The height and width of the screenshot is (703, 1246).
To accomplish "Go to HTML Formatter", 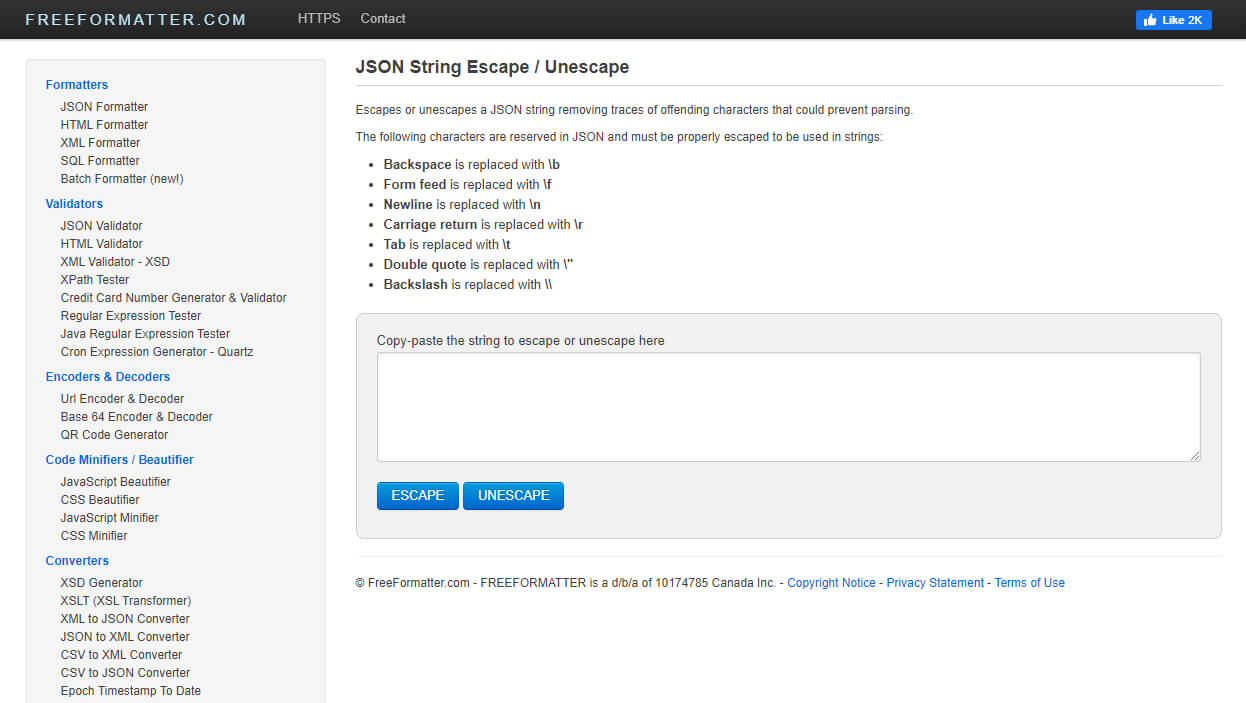I will click(x=104, y=125).
